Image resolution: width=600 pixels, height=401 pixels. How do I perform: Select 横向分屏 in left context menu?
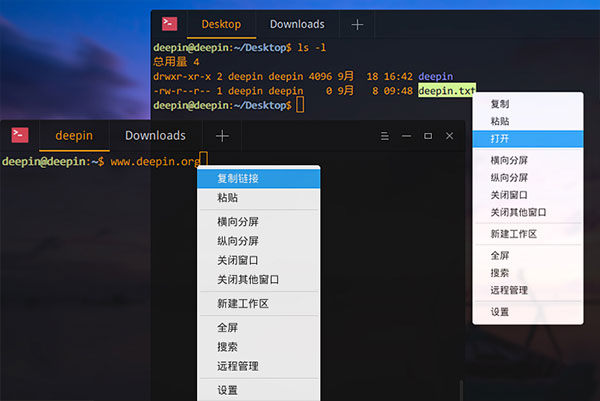[x=259, y=222]
